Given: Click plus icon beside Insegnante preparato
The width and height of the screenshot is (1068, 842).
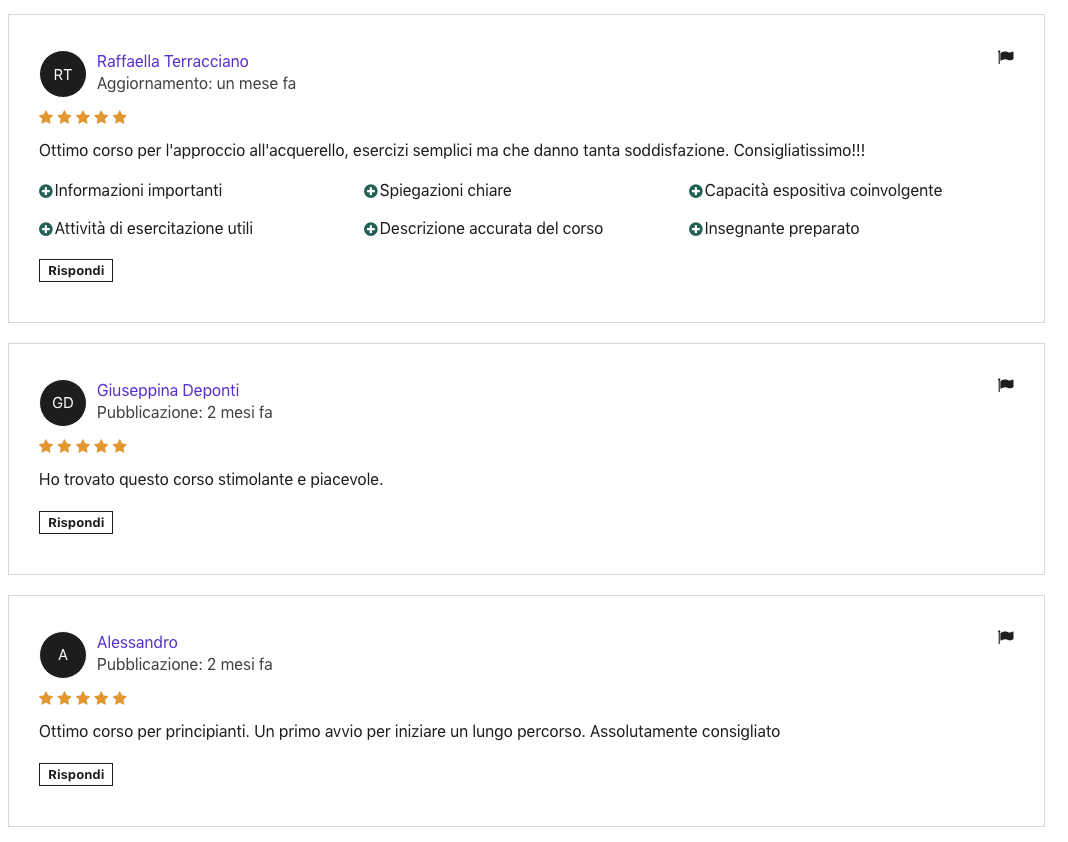Looking at the screenshot, I should 695,230.
